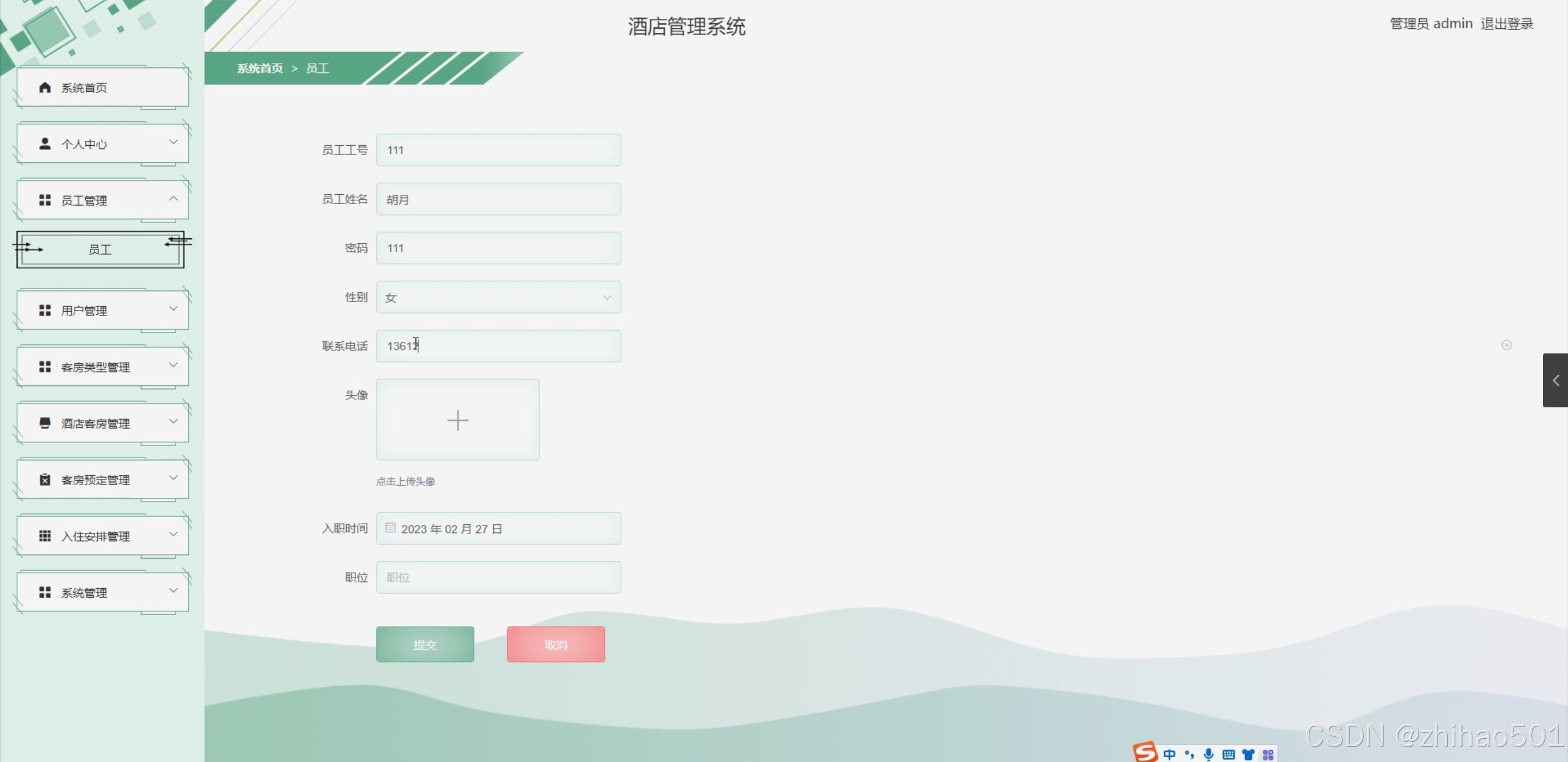1568x762 pixels.
Task: Click the clipboard icon beside 客房预定管理
Action: tap(45, 480)
